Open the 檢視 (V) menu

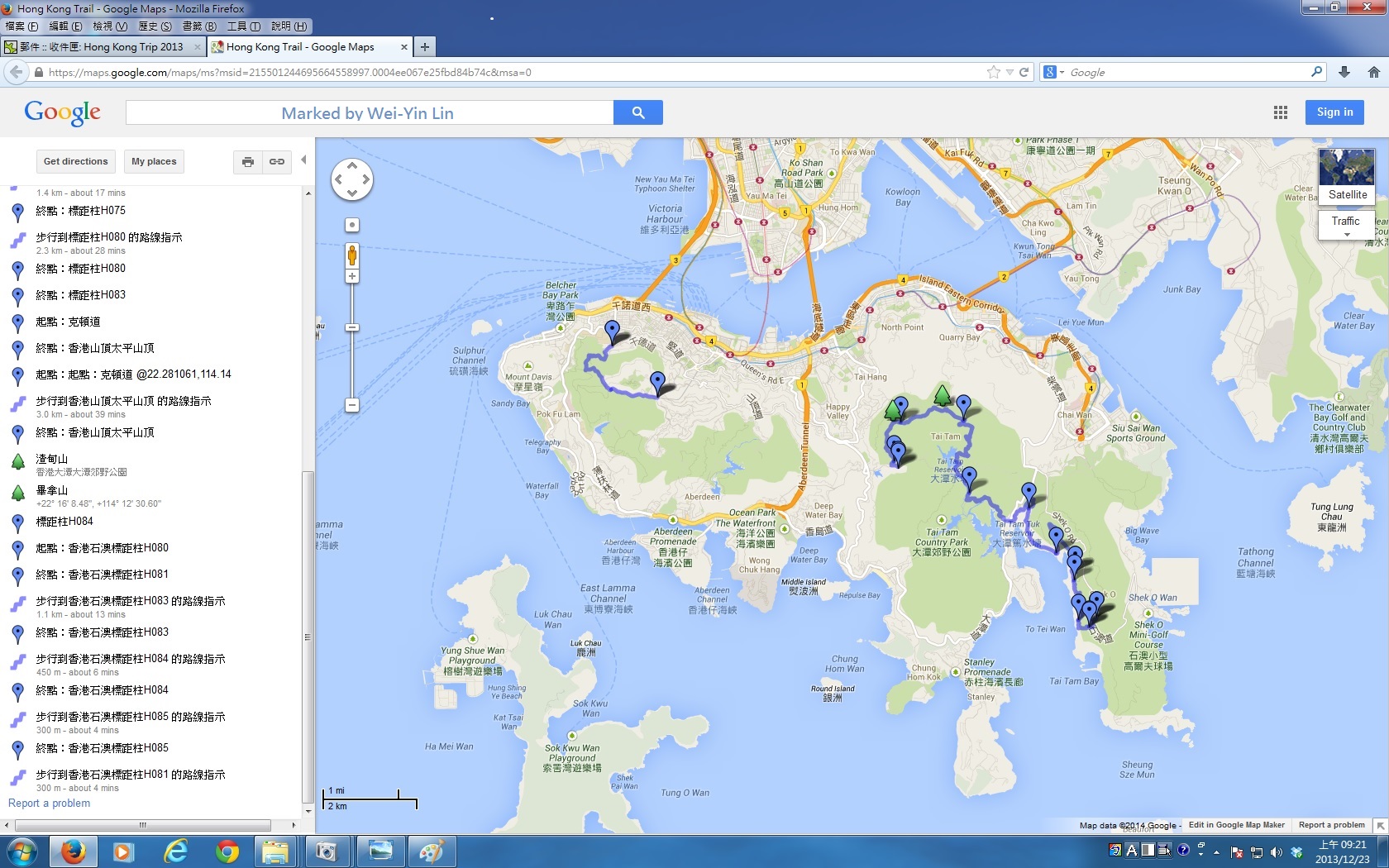[110, 26]
